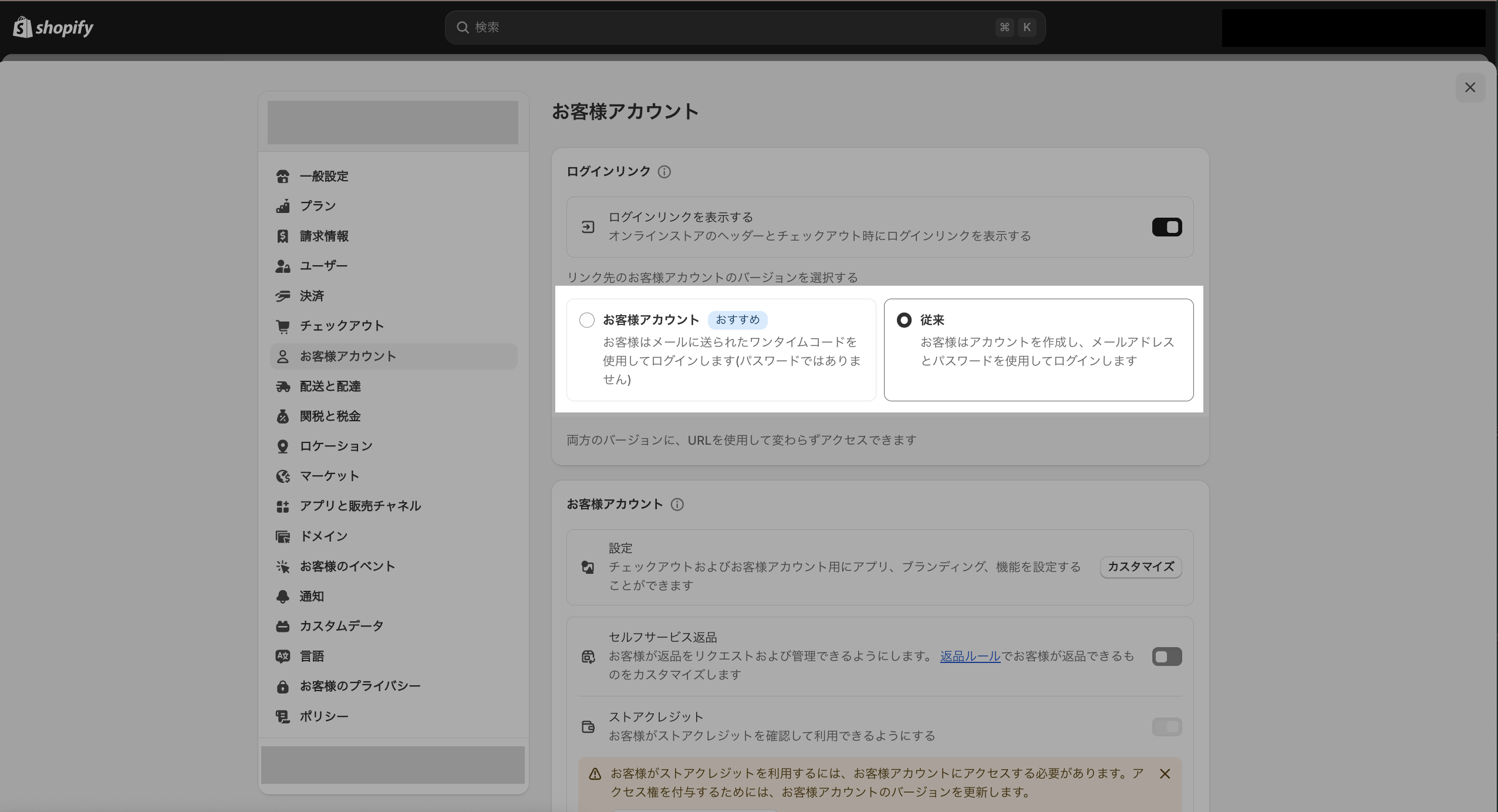Viewport: 1498px width, 812px height.
Task: Go to ドメイン settings
Action: [x=393, y=536]
